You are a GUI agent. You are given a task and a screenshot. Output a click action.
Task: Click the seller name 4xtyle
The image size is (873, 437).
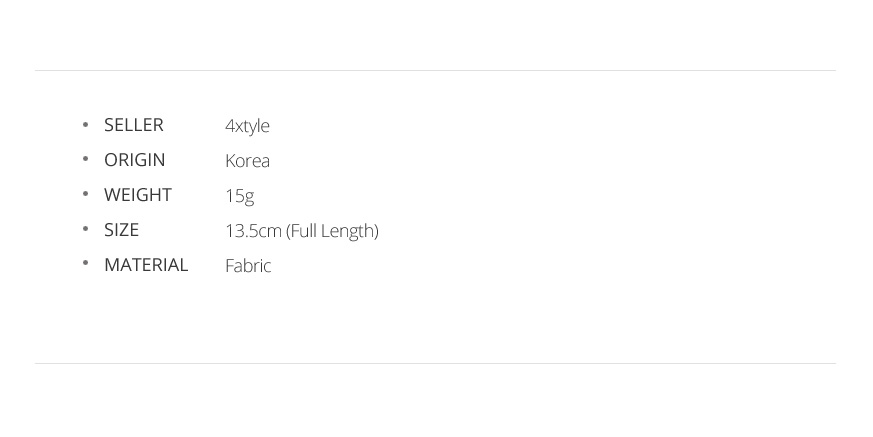[247, 126]
